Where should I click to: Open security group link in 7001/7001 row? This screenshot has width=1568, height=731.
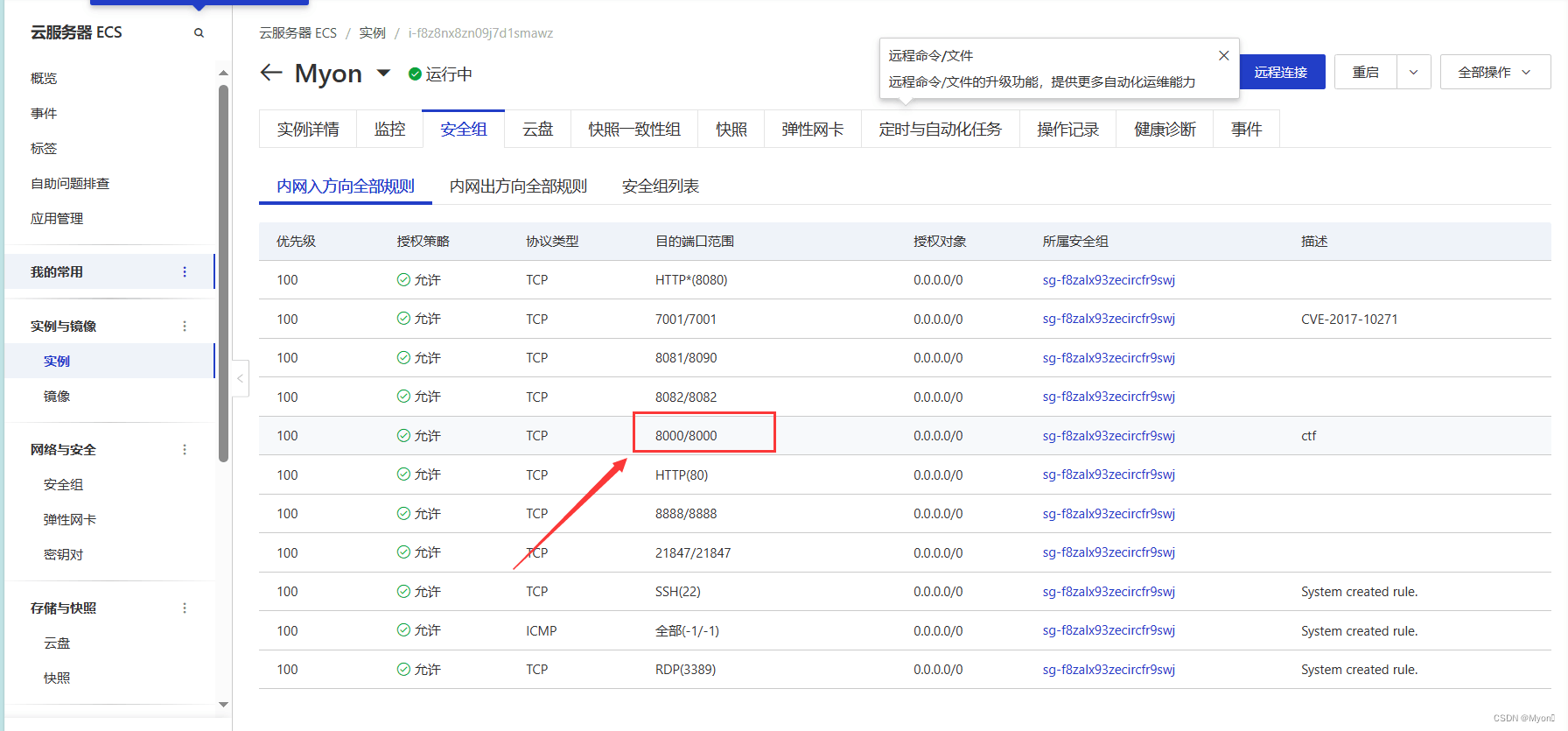pyautogui.click(x=1109, y=319)
